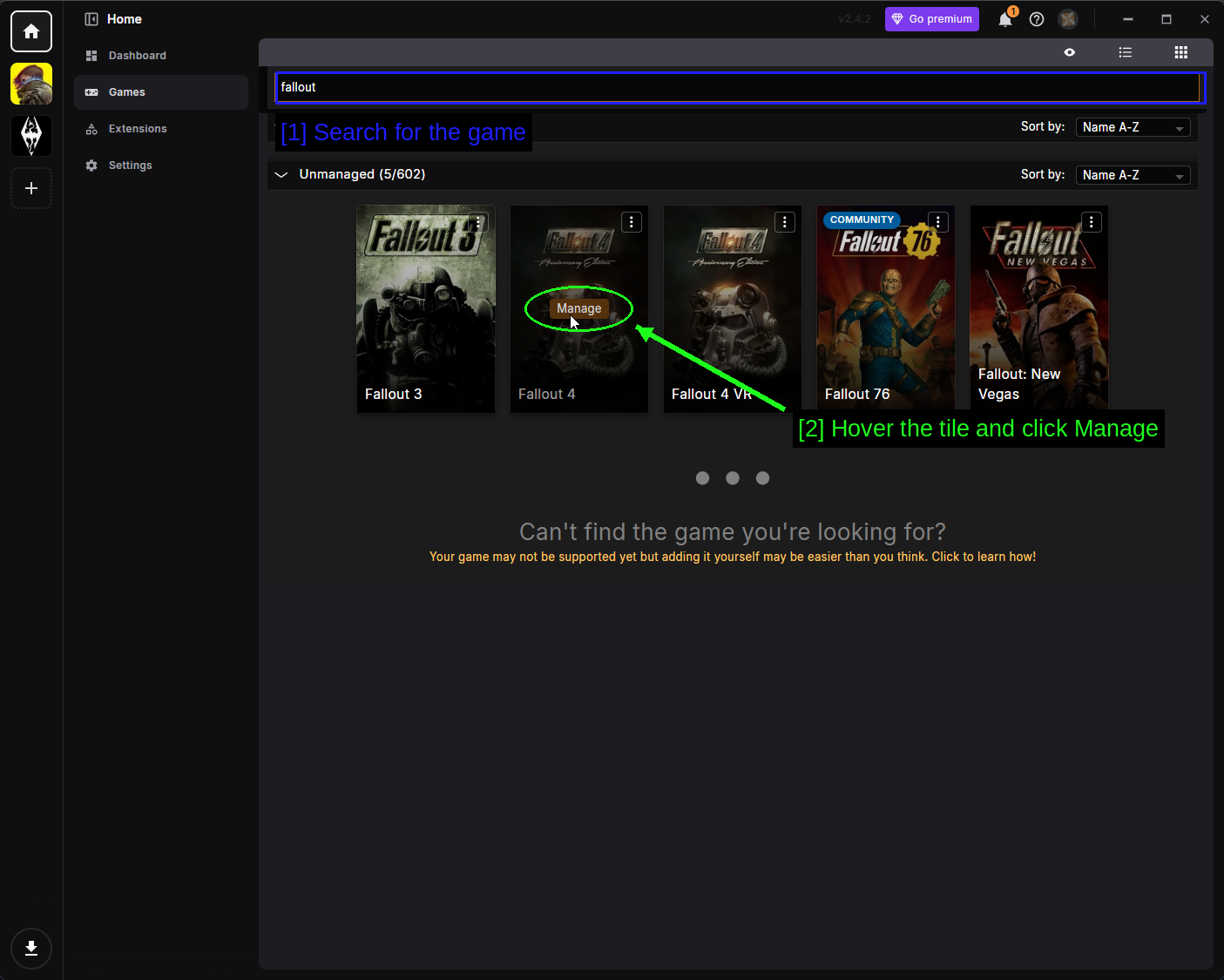This screenshot has height=980, width=1224.
Task: Select the Fallout 3 game tile
Action: 426,308
